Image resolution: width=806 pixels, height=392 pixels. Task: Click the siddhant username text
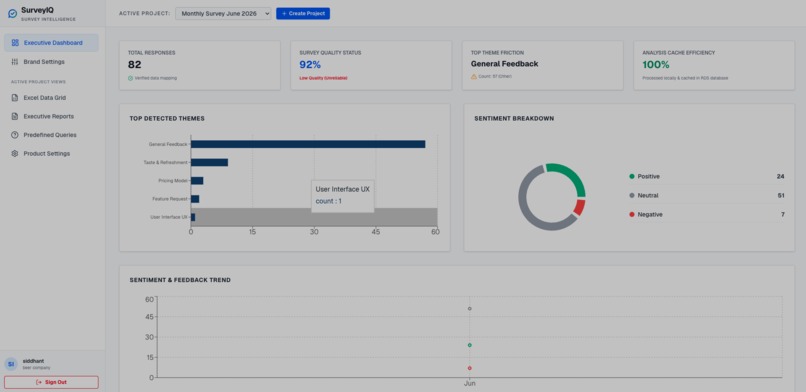tap(33, 361)
